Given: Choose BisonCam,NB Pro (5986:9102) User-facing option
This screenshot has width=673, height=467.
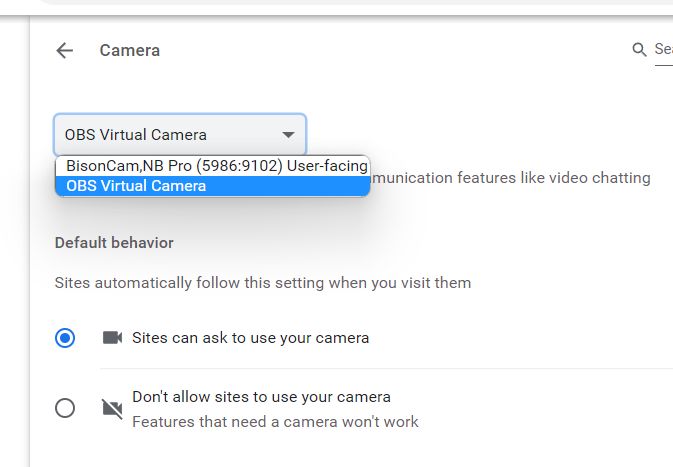Looking at the screenshot, I should 213,166.
